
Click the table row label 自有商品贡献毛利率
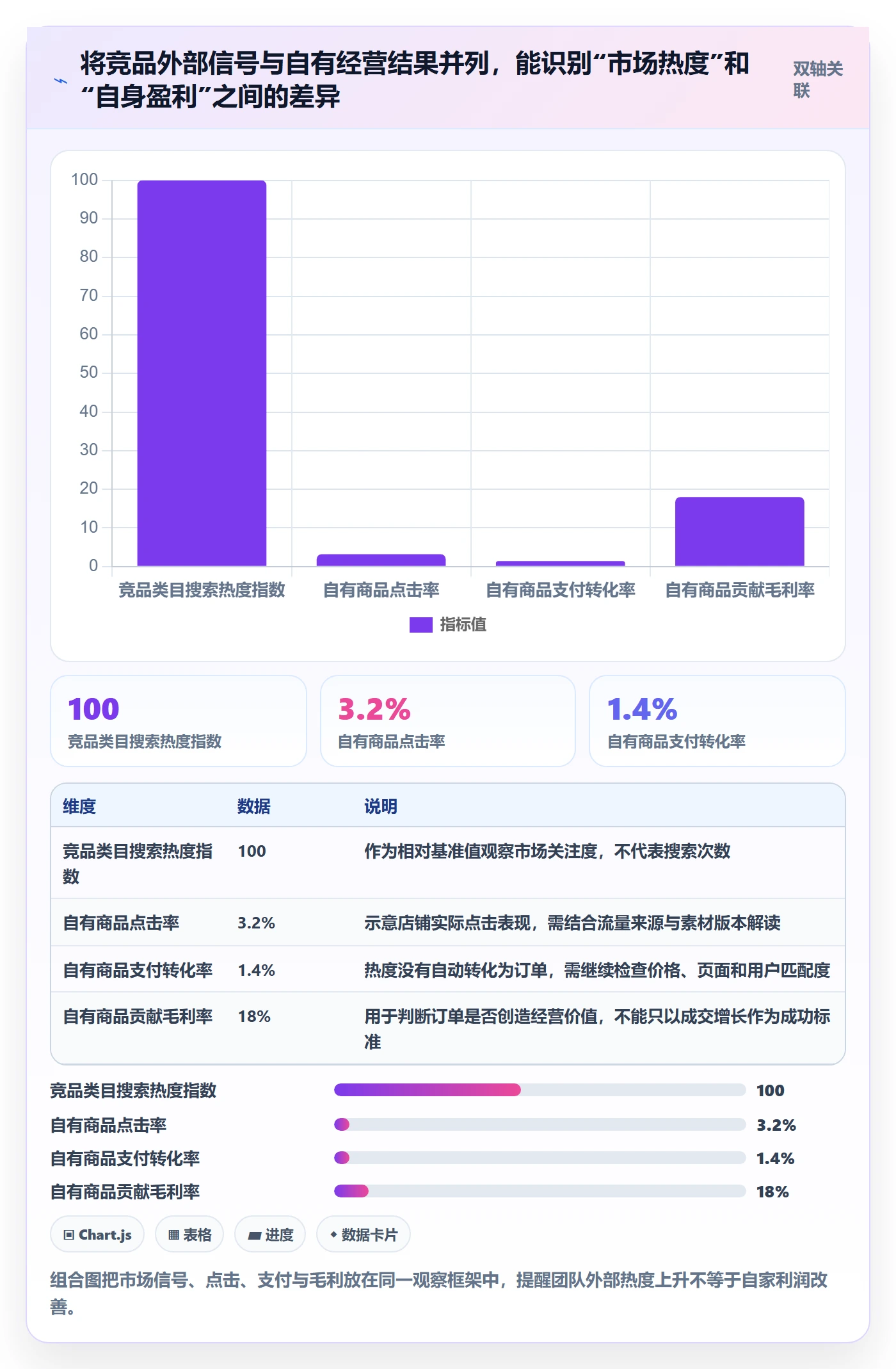coord(138,1016)
